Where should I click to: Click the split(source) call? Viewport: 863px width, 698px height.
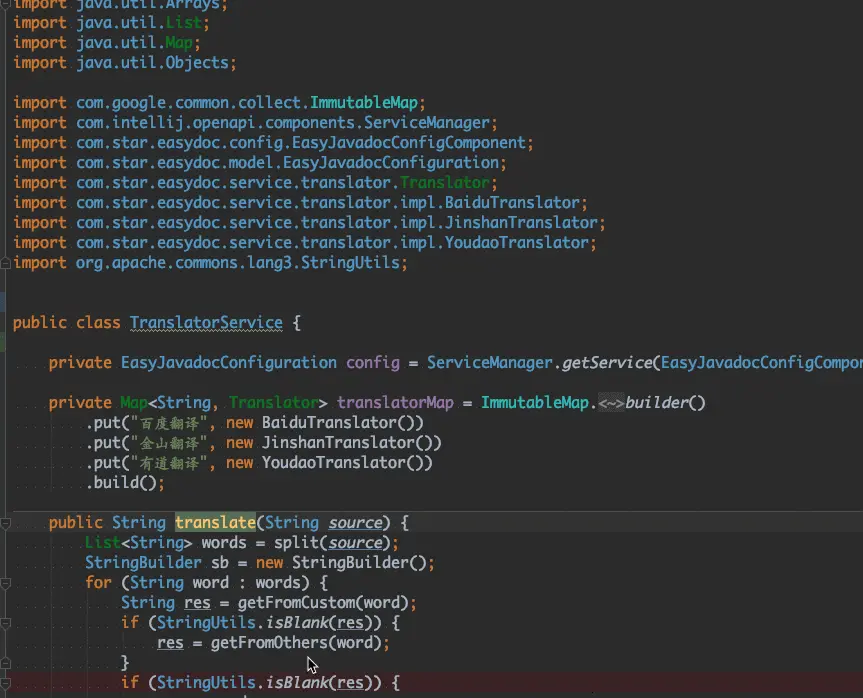coord(332,543)
